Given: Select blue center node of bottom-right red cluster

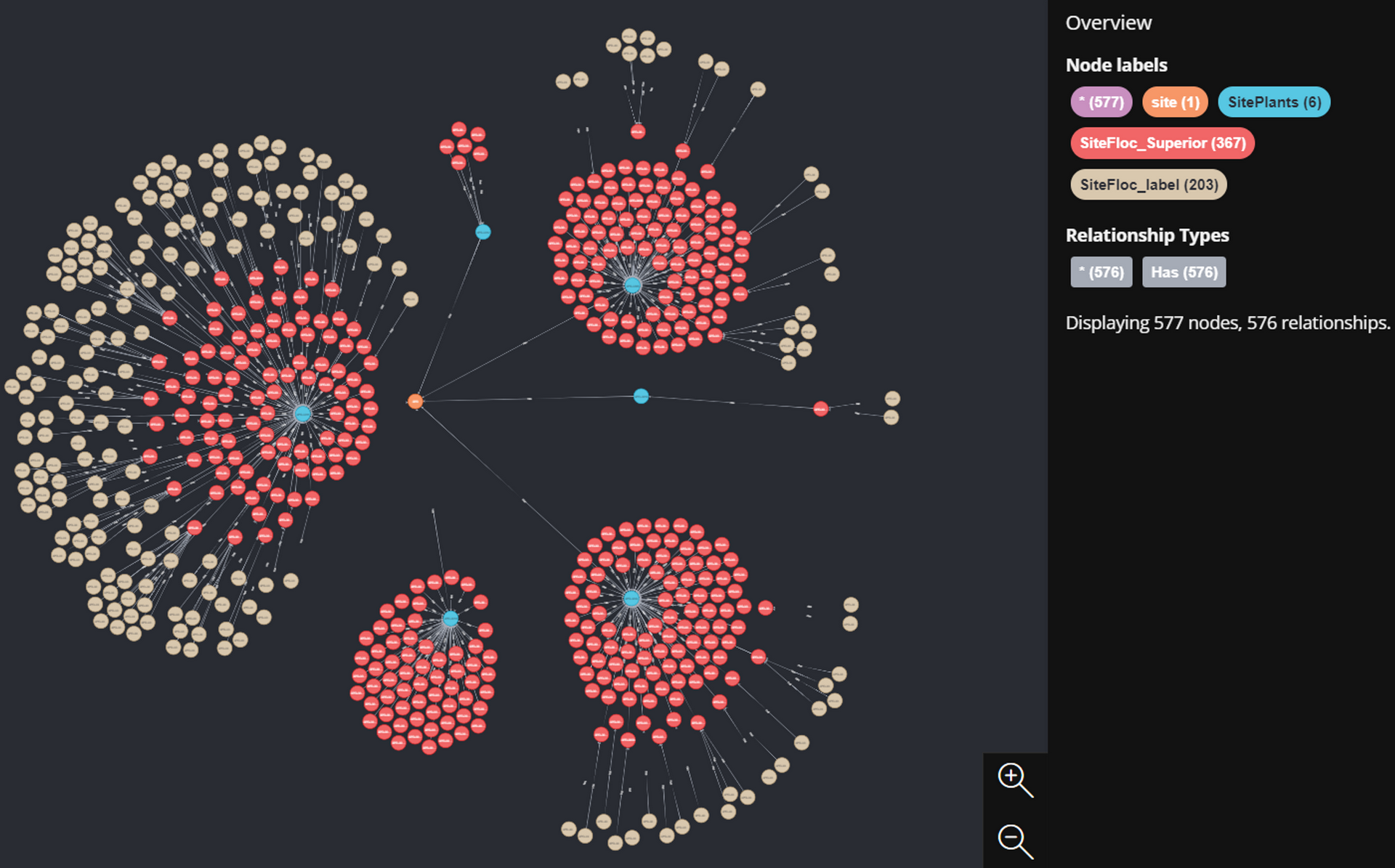Looking at the screenshot, I should [x=631, y=599].
